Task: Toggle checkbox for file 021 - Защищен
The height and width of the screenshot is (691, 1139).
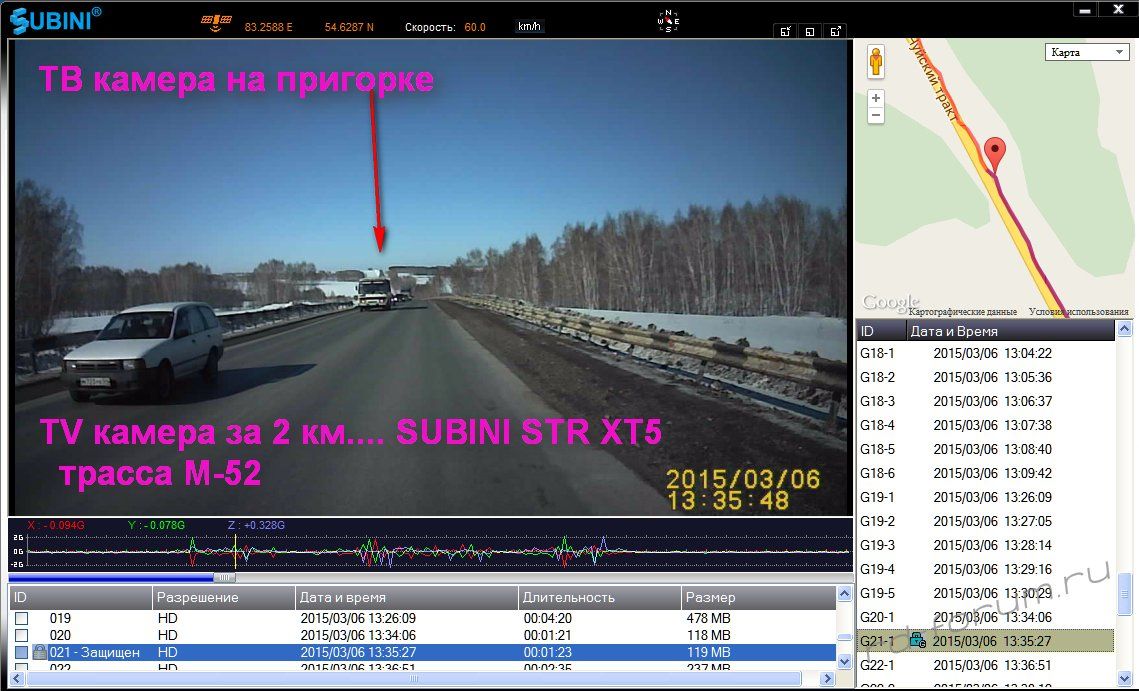Action: [21, 652]
